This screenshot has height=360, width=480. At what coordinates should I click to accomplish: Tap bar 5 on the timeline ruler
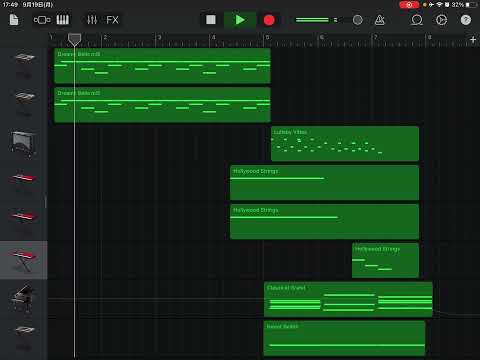(267, 37)
